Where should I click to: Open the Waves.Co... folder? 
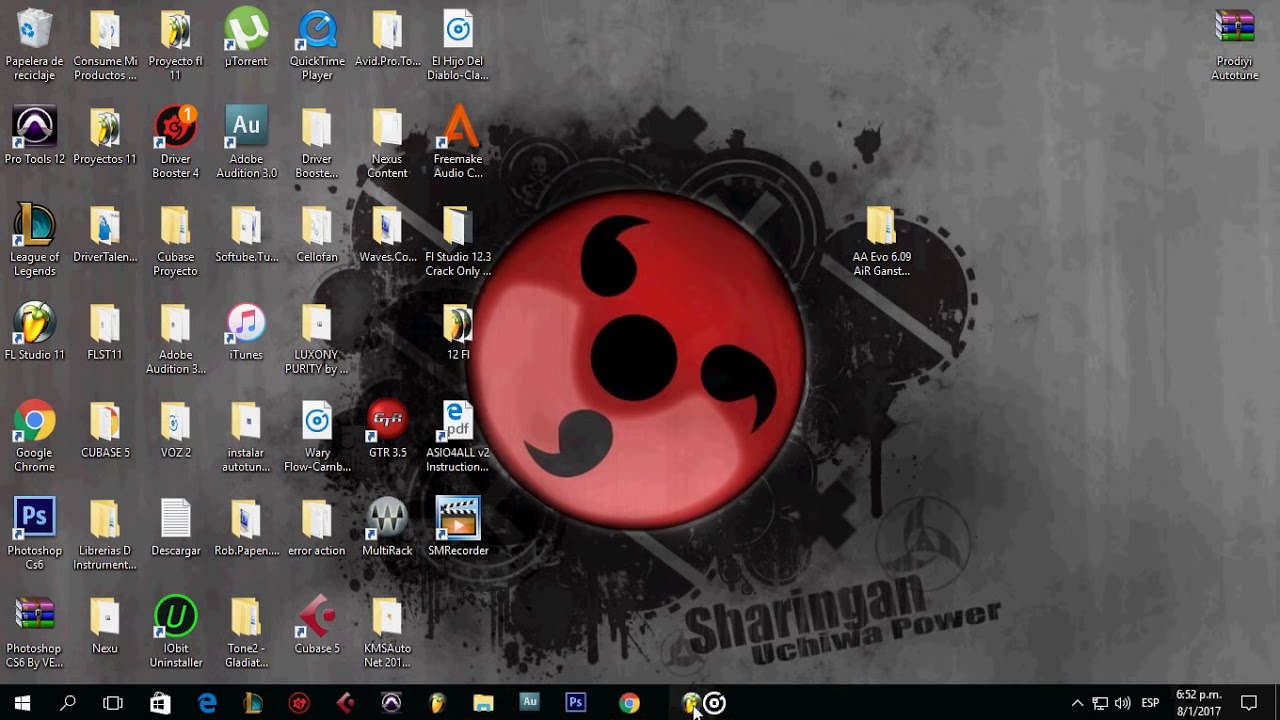click(387, 234)
